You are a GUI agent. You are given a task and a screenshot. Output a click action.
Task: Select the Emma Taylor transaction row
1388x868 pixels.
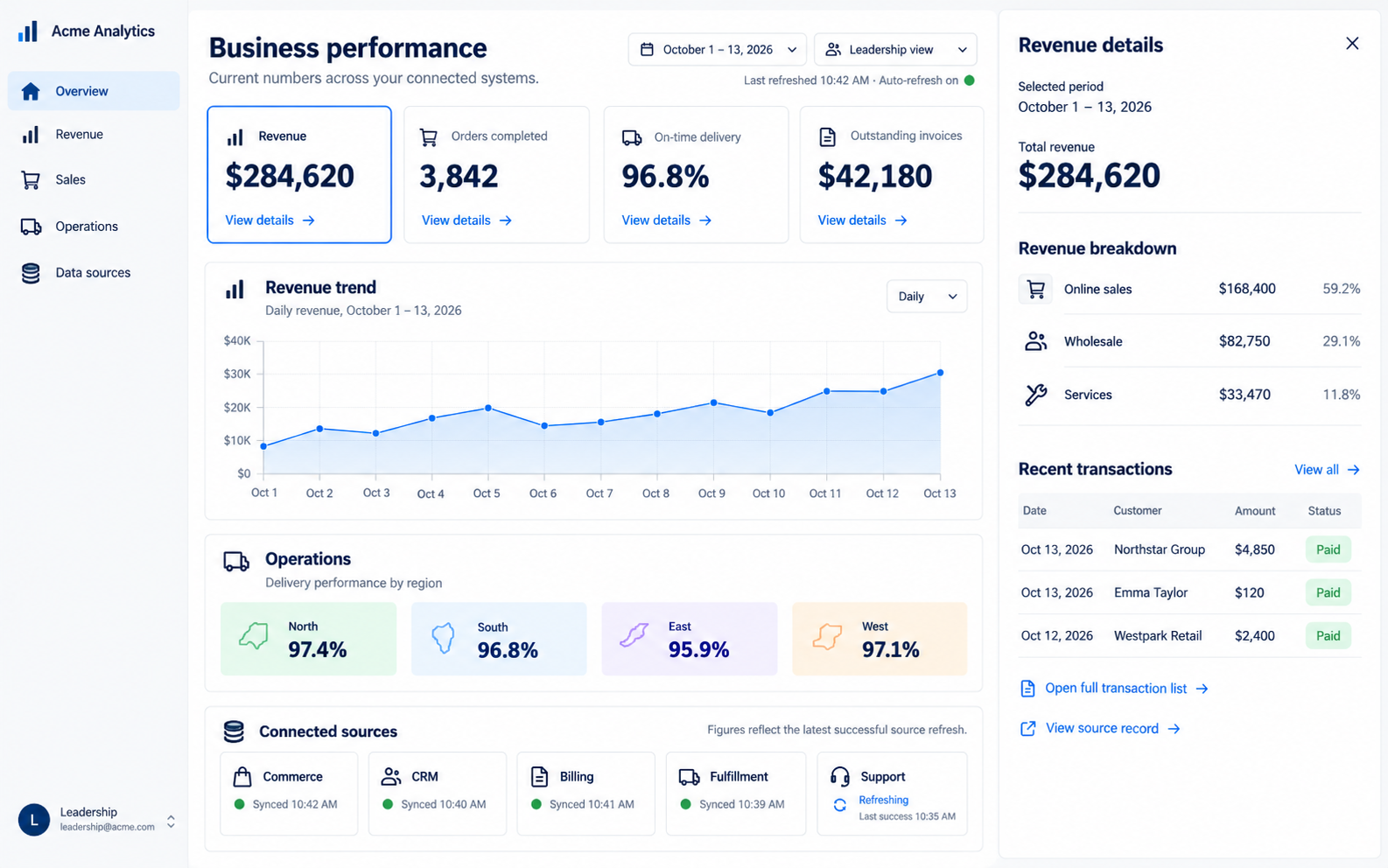1189,592
